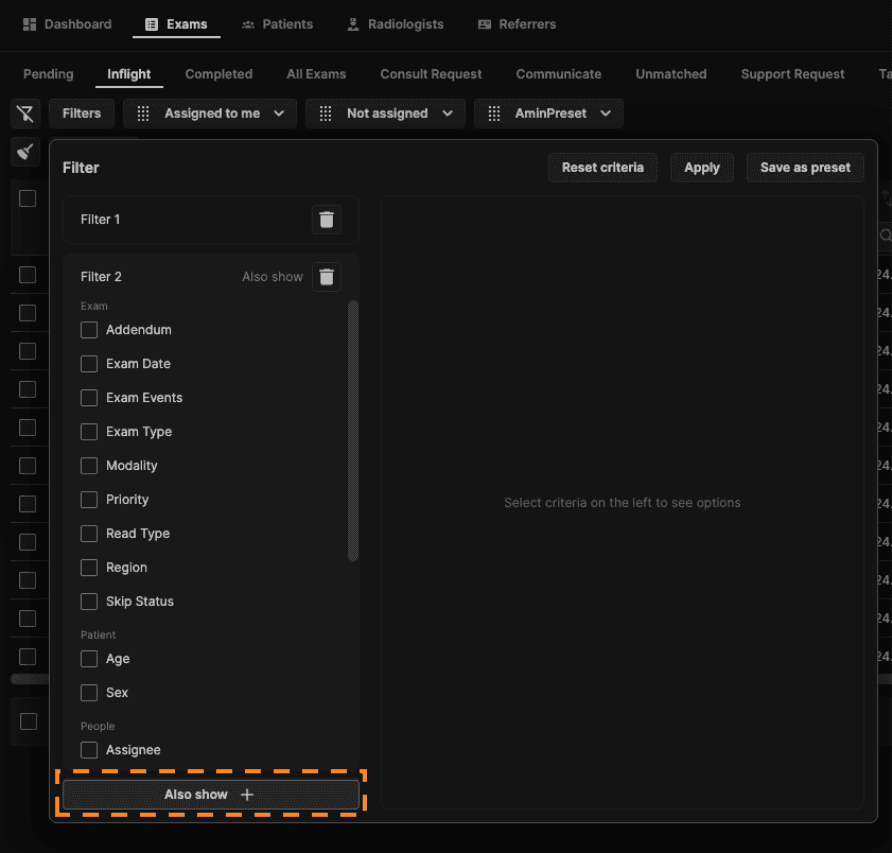Toggle the Priority checkbox
892x853 pixels.
(89, 500)
